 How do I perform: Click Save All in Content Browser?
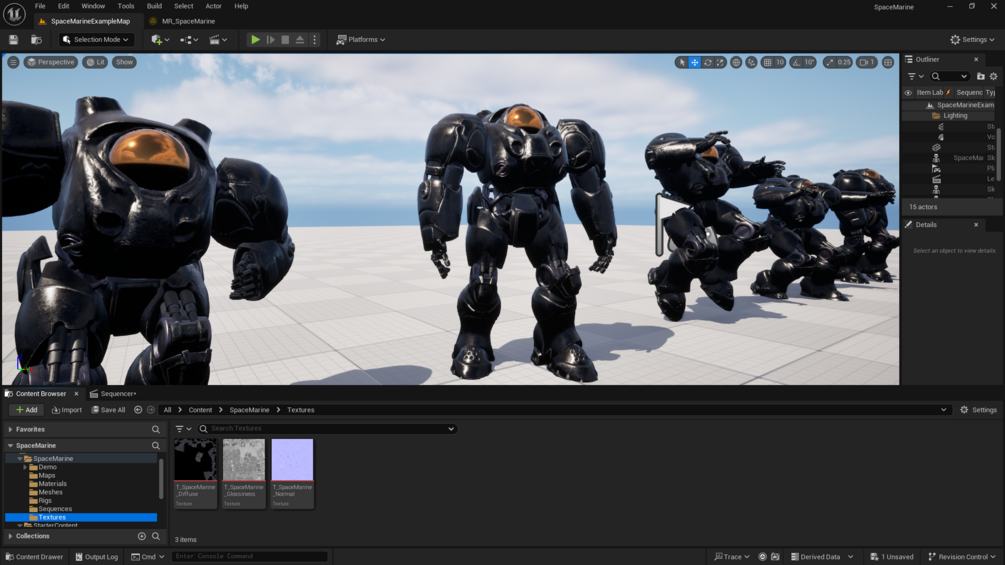[108, 410]
